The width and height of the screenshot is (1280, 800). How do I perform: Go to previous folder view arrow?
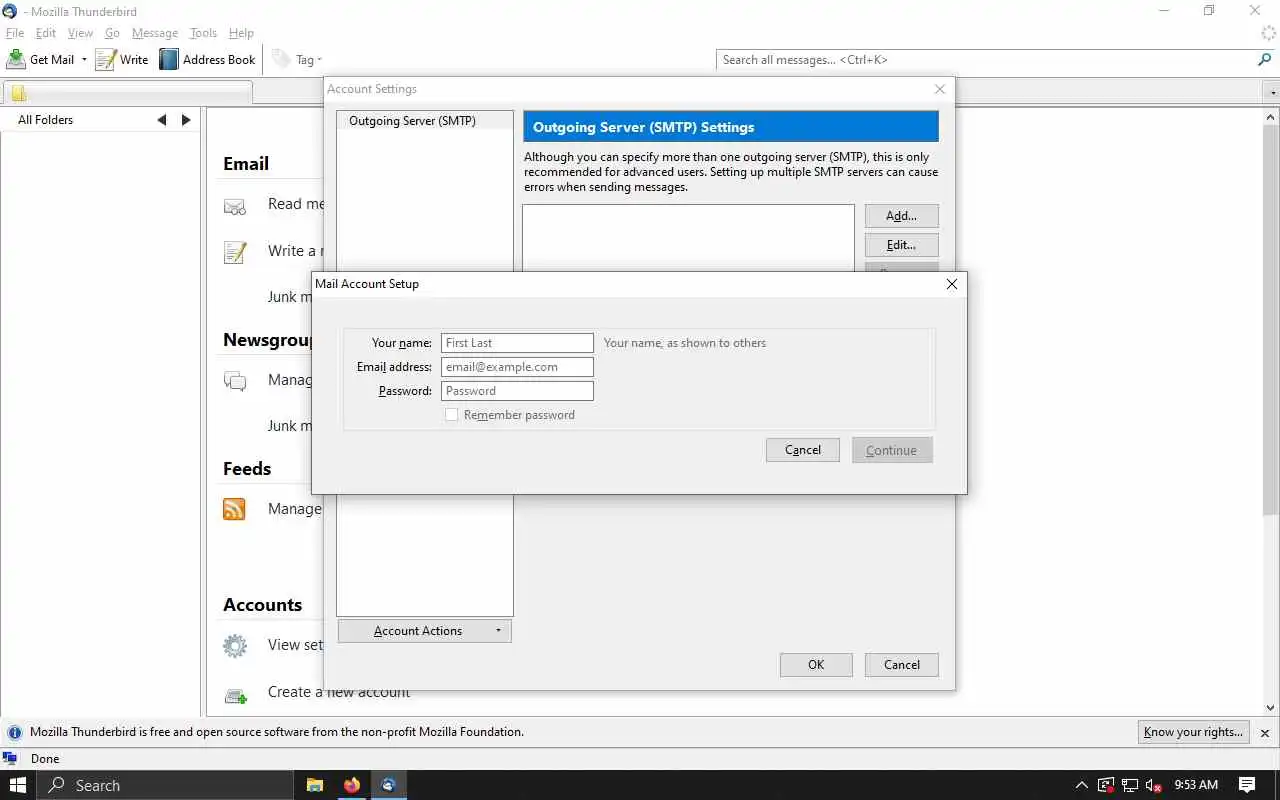[162, 120]
